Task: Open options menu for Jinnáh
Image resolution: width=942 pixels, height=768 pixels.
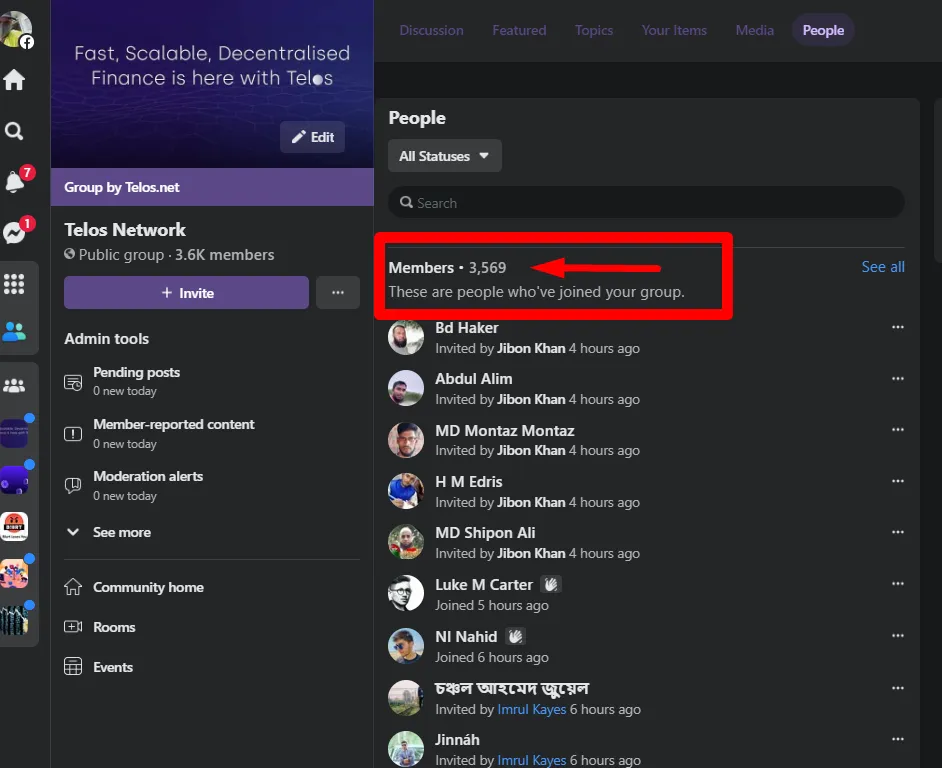Action: (898, 739)
